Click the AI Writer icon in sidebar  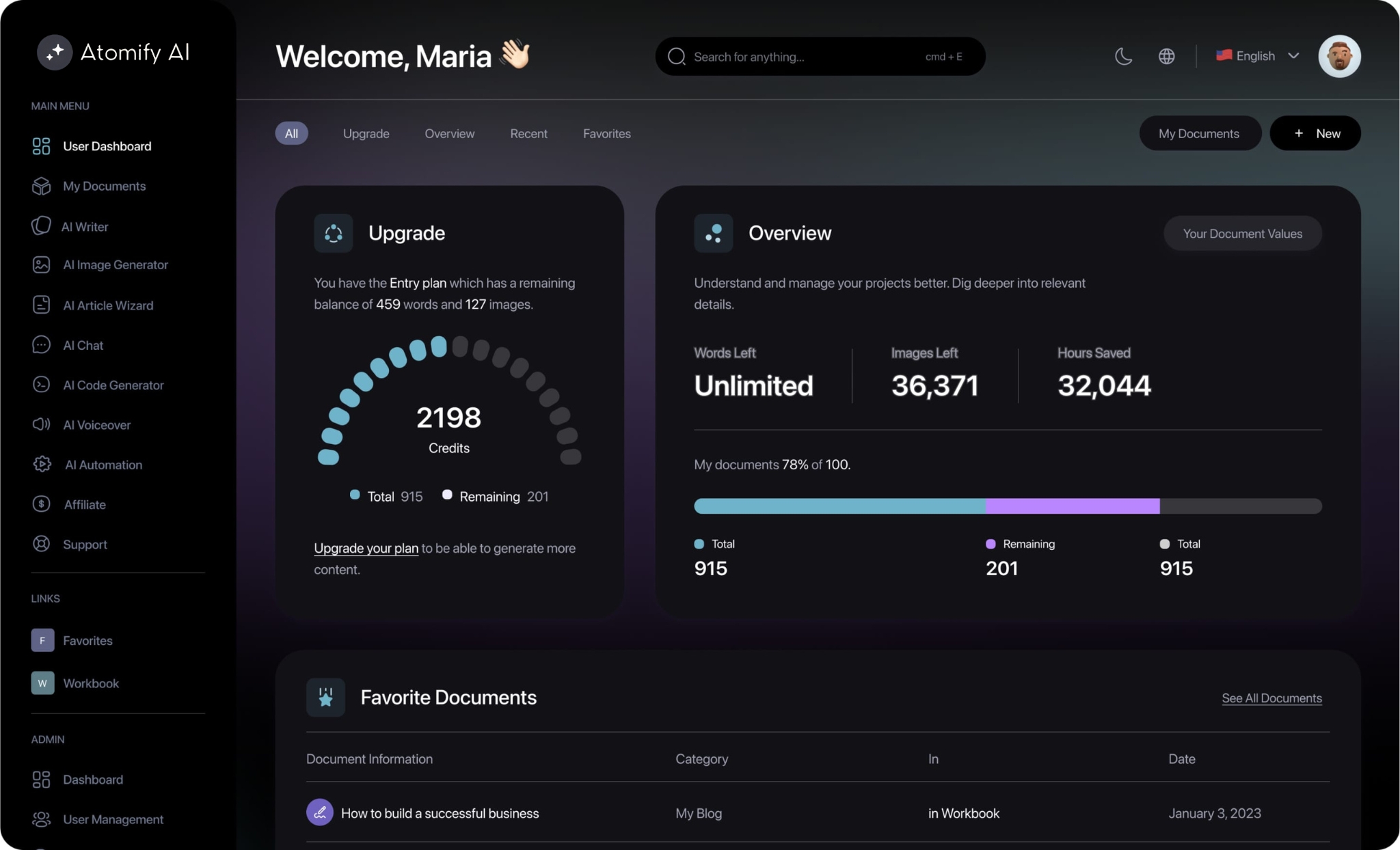(41, 225)
